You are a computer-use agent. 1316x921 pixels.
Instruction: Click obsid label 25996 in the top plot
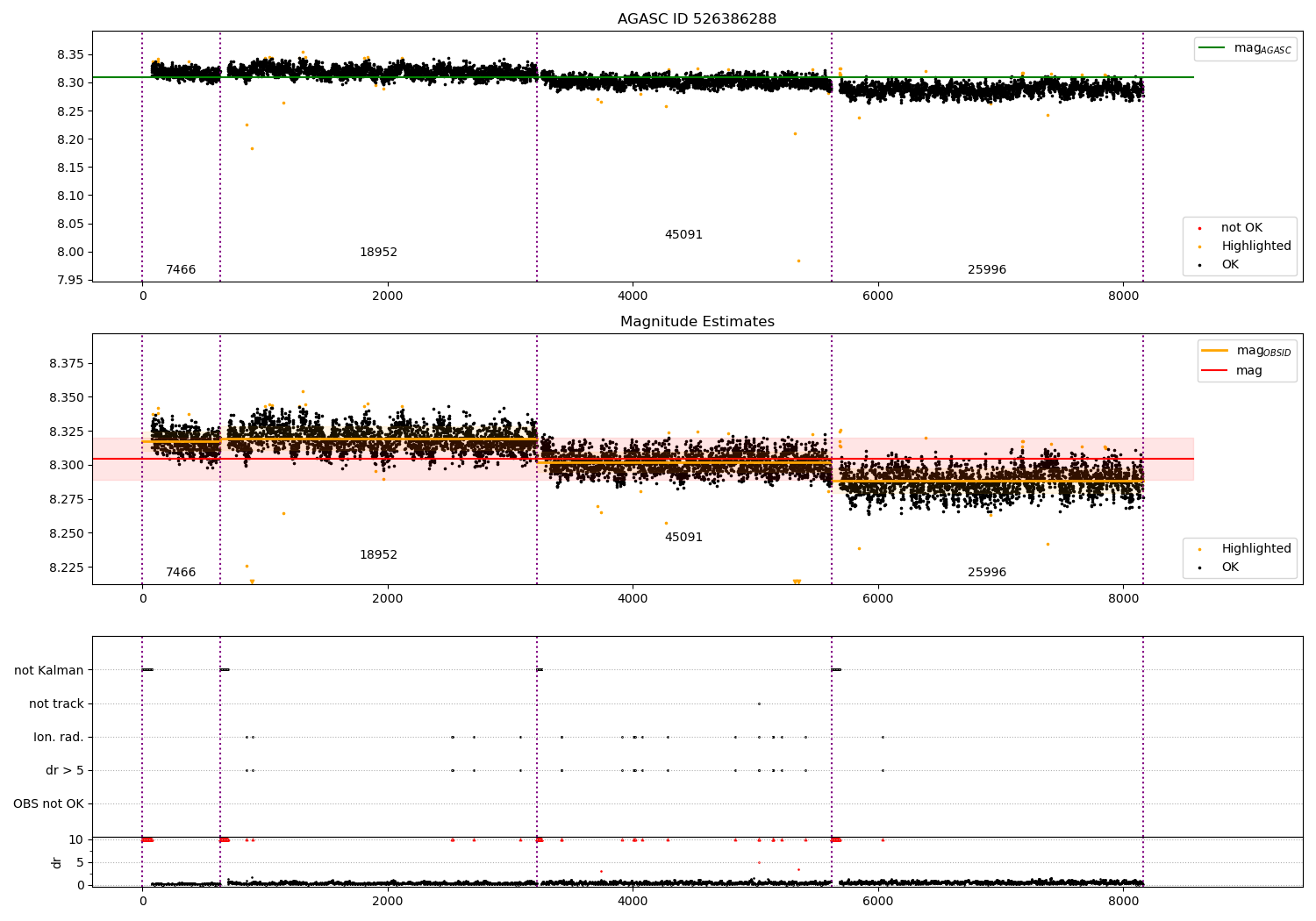(x=987, y=270)
